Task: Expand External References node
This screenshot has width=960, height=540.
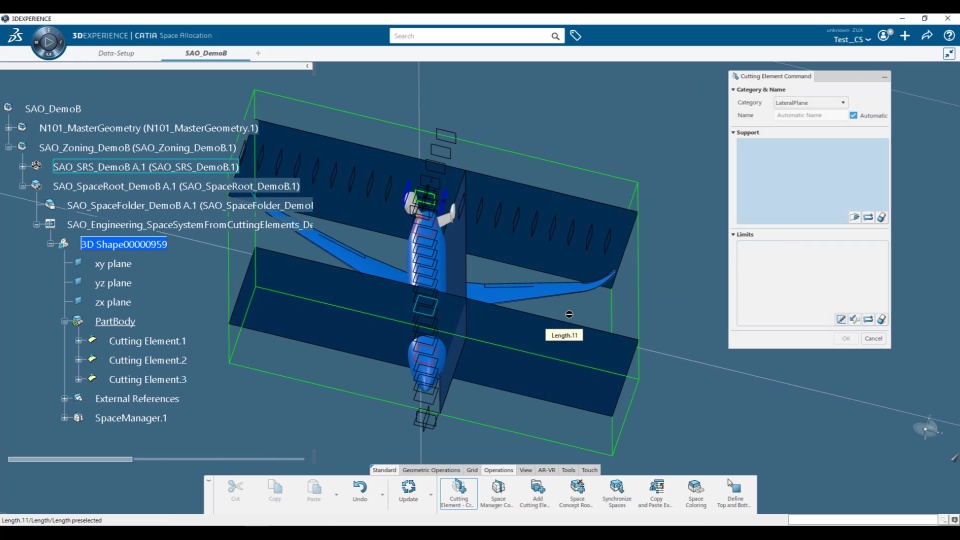Action: click(64, 399)
